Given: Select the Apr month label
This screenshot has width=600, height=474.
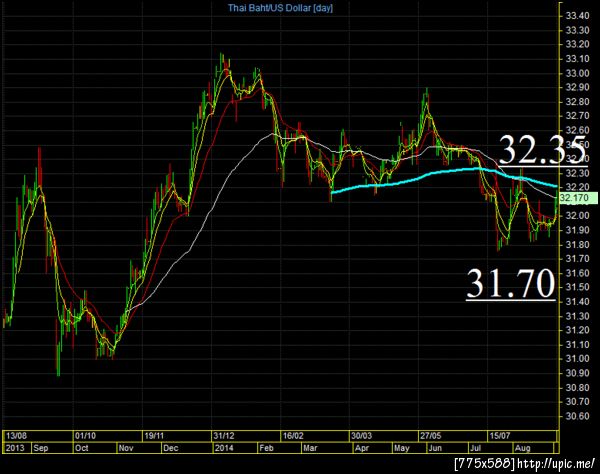Looking at the screenshot, I should tap(362, 448).
